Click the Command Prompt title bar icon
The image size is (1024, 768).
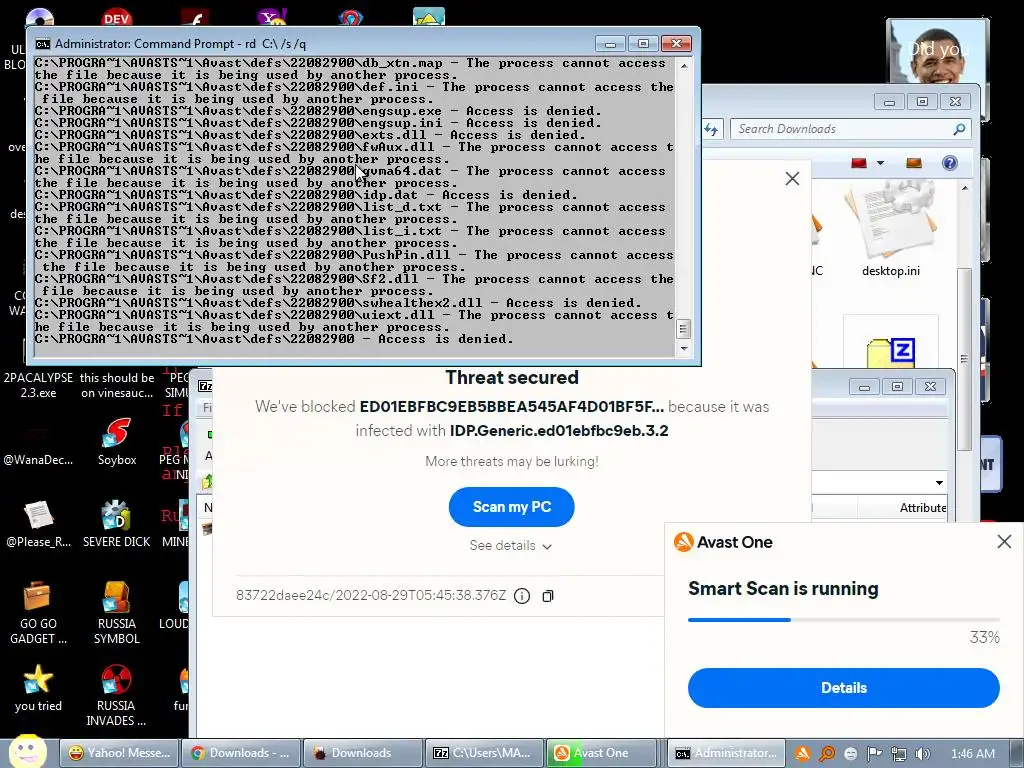pos(42,44)
